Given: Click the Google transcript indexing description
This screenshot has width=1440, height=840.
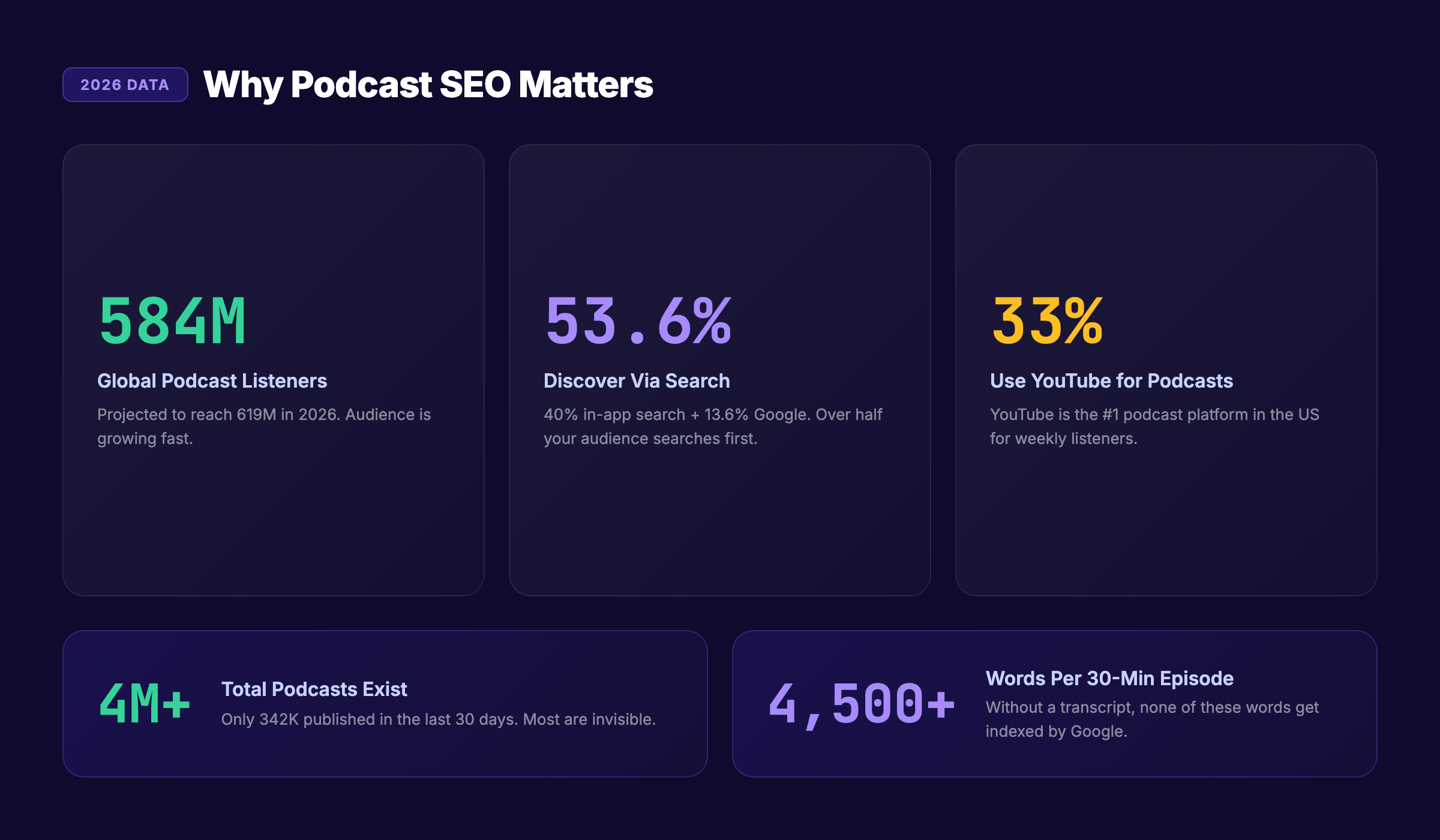Looking at the screenshot, I should coord(1152,719).
